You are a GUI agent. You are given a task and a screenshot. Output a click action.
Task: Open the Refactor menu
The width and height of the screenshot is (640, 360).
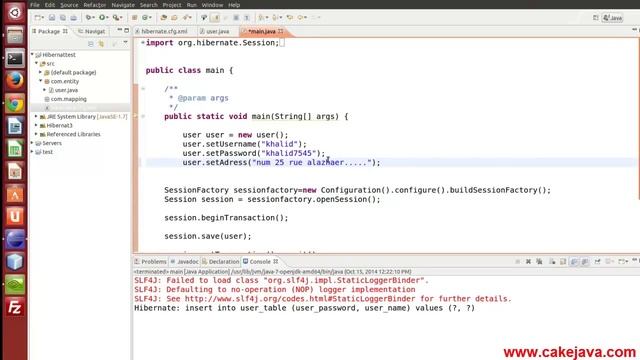pos(94,5)
